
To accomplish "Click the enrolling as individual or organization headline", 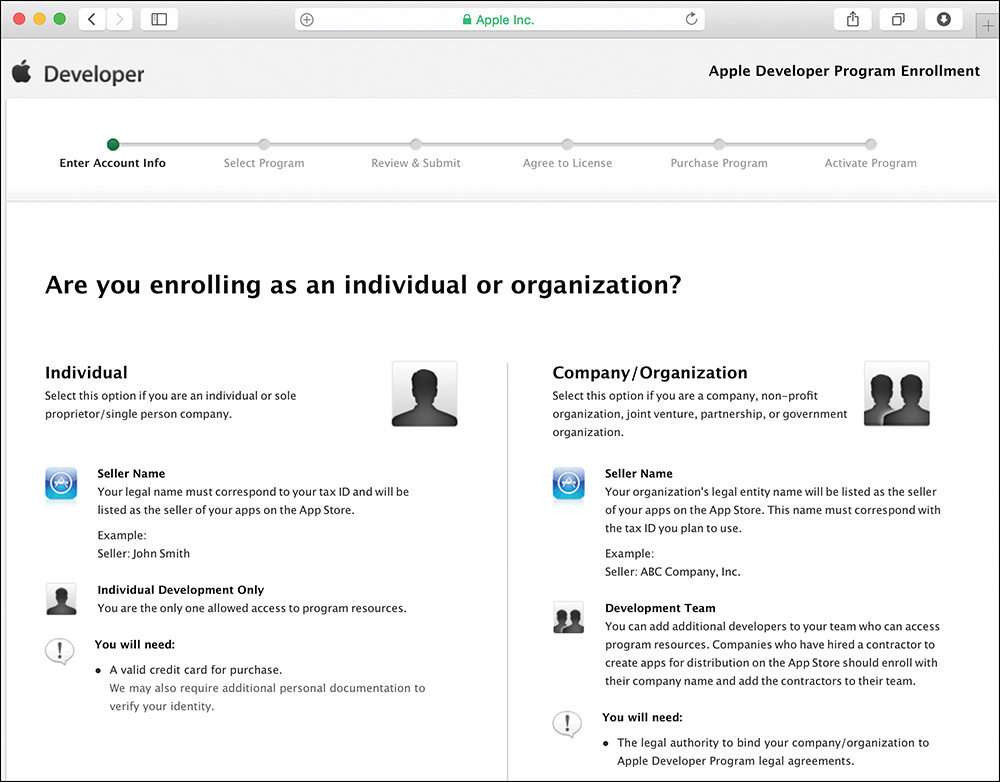I will point(363,284).
